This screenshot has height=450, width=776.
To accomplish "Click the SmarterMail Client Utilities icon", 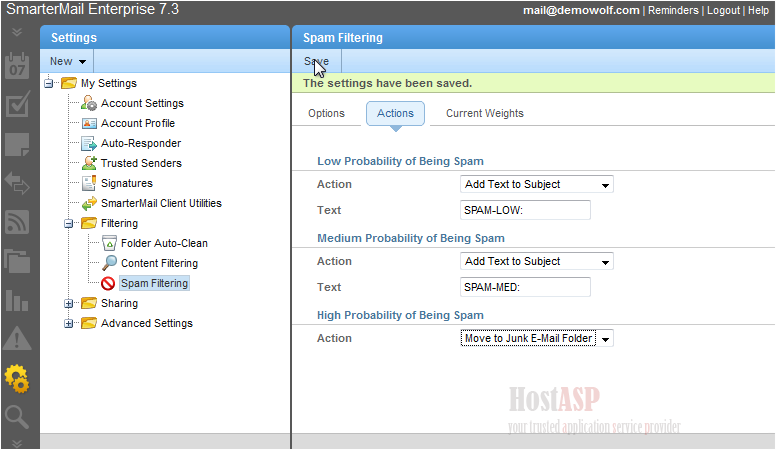I will (89, 203).
